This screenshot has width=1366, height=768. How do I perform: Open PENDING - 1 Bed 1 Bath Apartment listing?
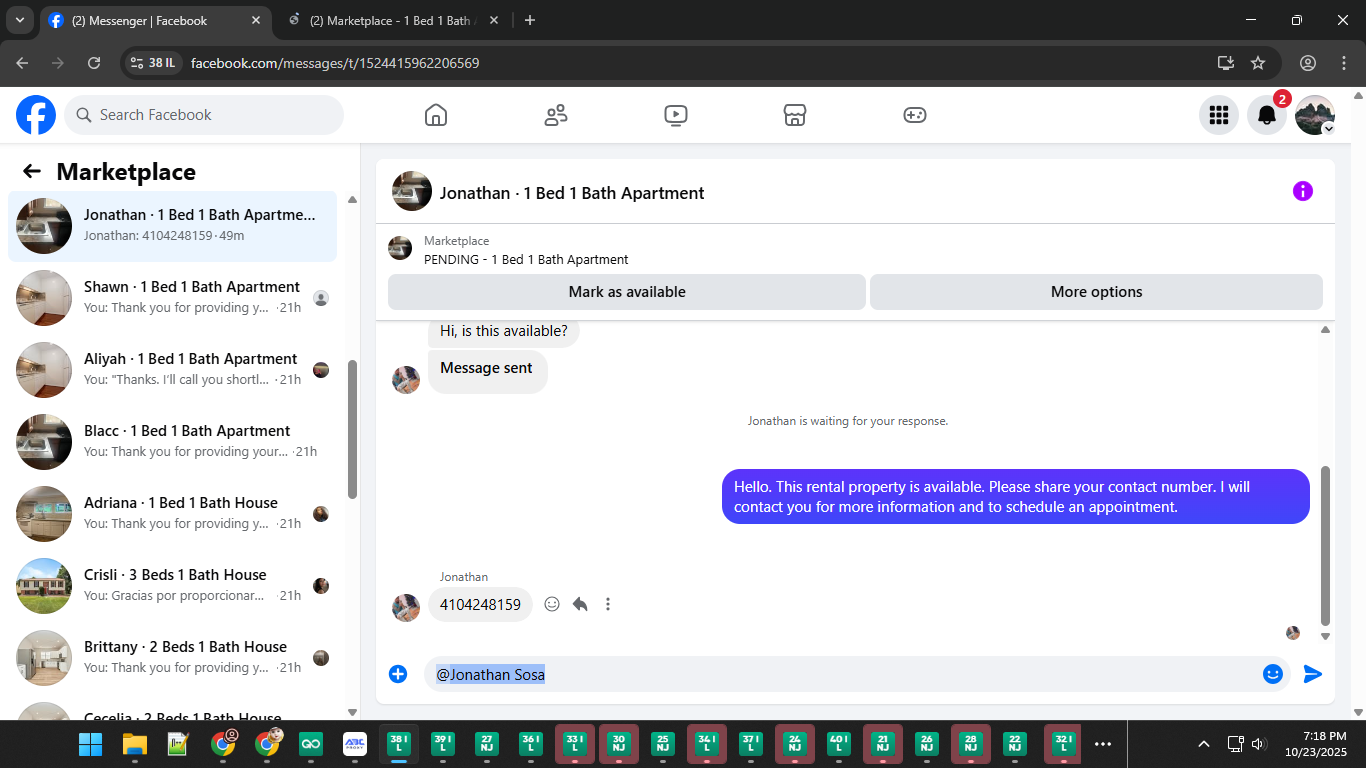pos(526,259)
